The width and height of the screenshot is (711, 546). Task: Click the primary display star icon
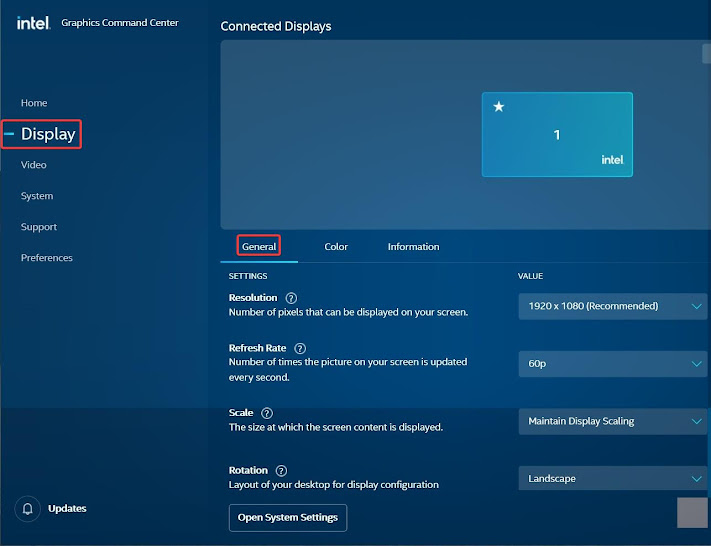point(499,107)
